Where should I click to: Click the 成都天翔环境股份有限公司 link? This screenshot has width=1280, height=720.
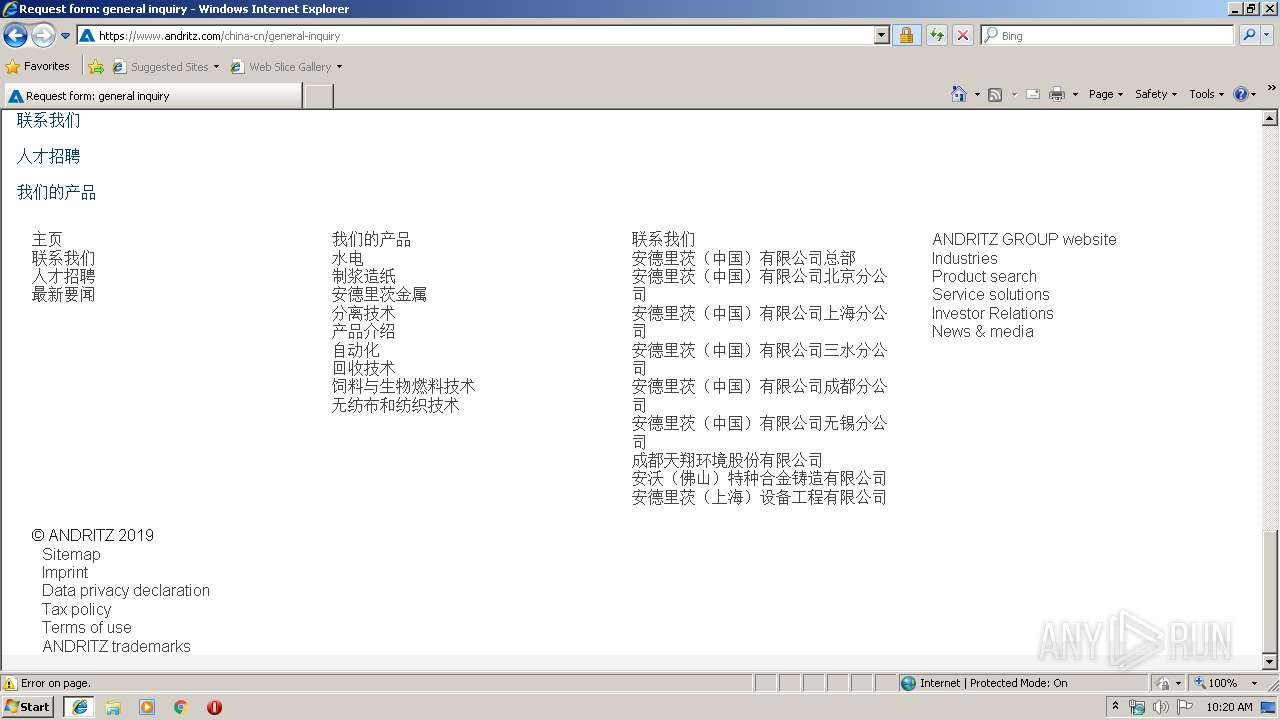pos(727,460)
